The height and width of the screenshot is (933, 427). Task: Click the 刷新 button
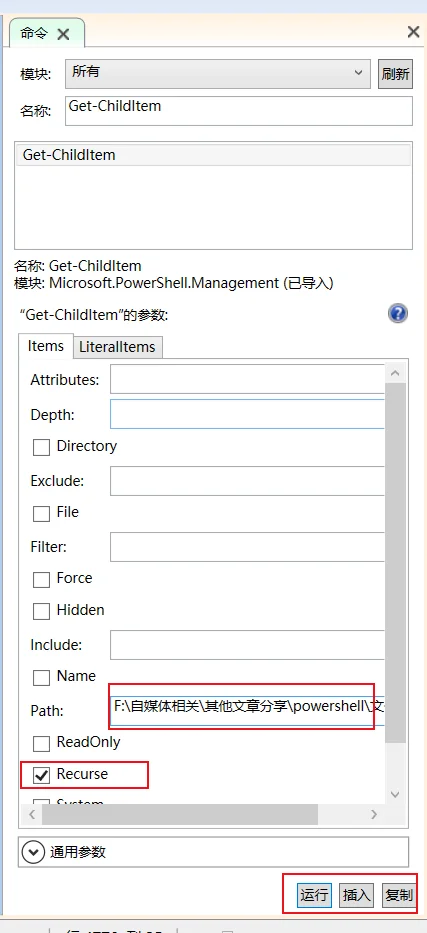pyautogui.click(x=395, y=74)
